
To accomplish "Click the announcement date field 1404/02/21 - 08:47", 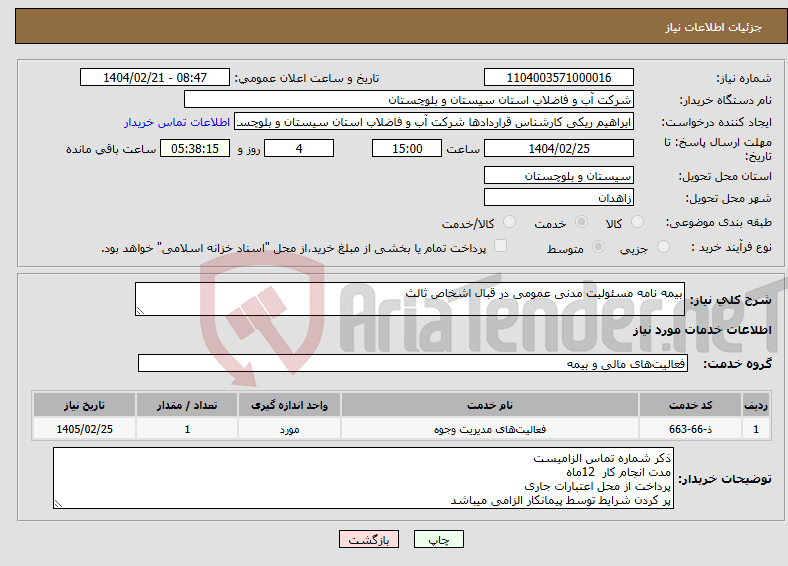I will pyautogui.click(x=155, y=77).
